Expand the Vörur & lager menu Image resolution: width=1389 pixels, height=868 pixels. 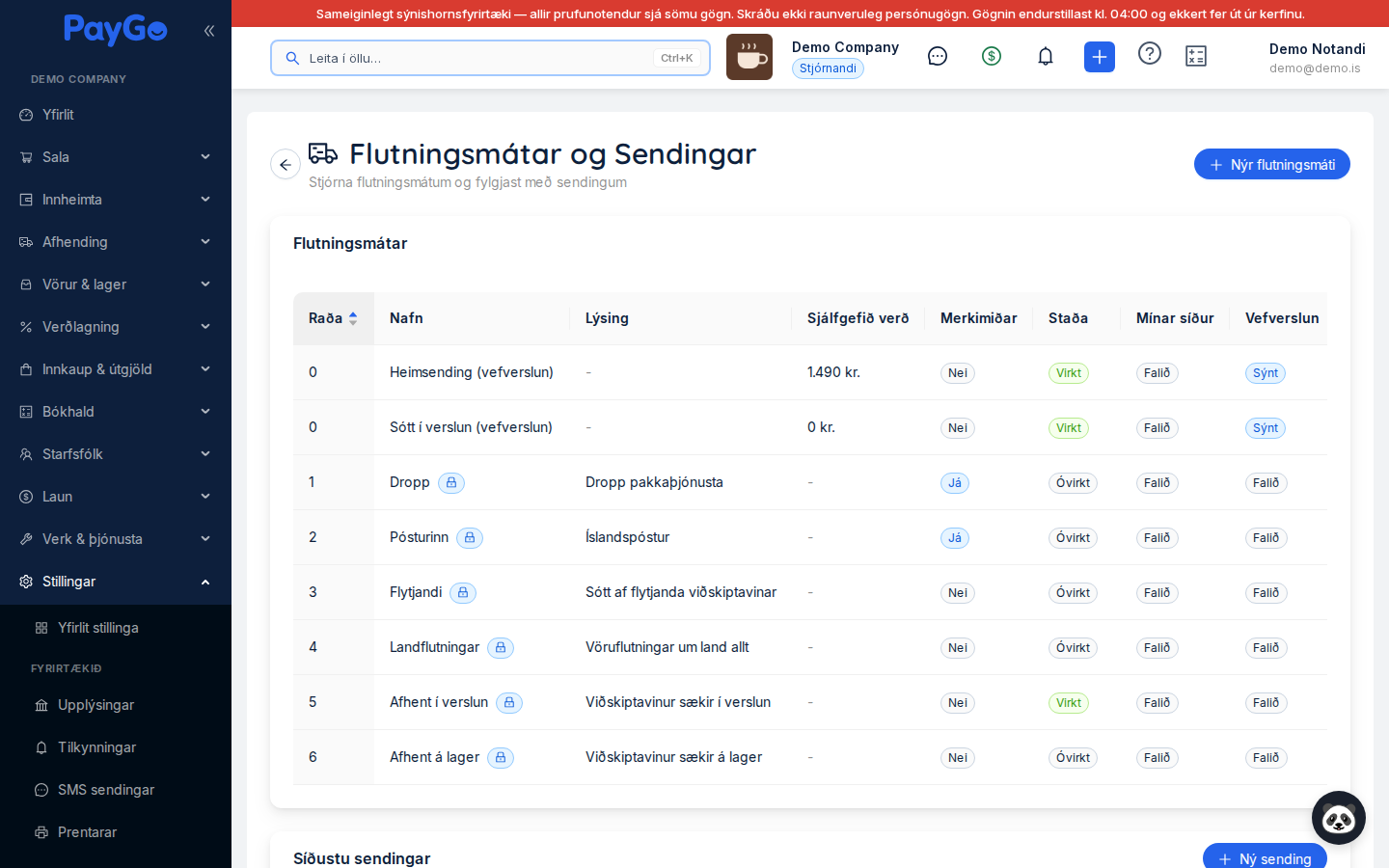click(x=116, y=285)
